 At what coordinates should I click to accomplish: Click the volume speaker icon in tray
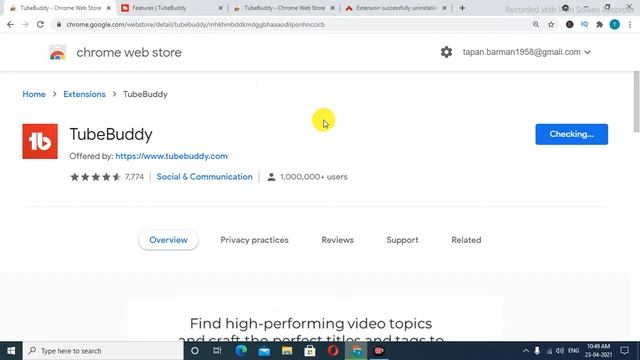pyautogui.click(x=560, y=351)
